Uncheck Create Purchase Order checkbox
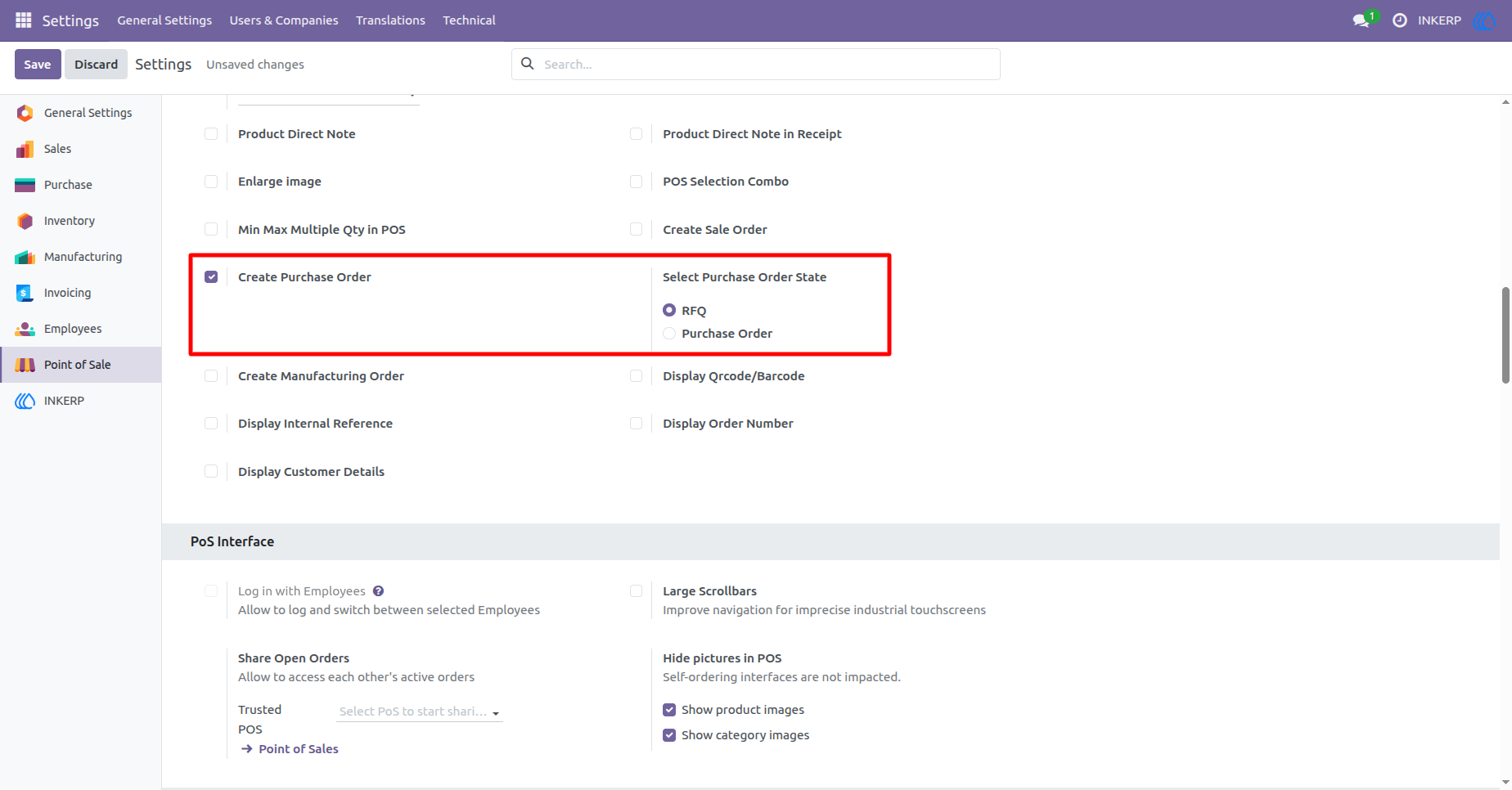 211,277
